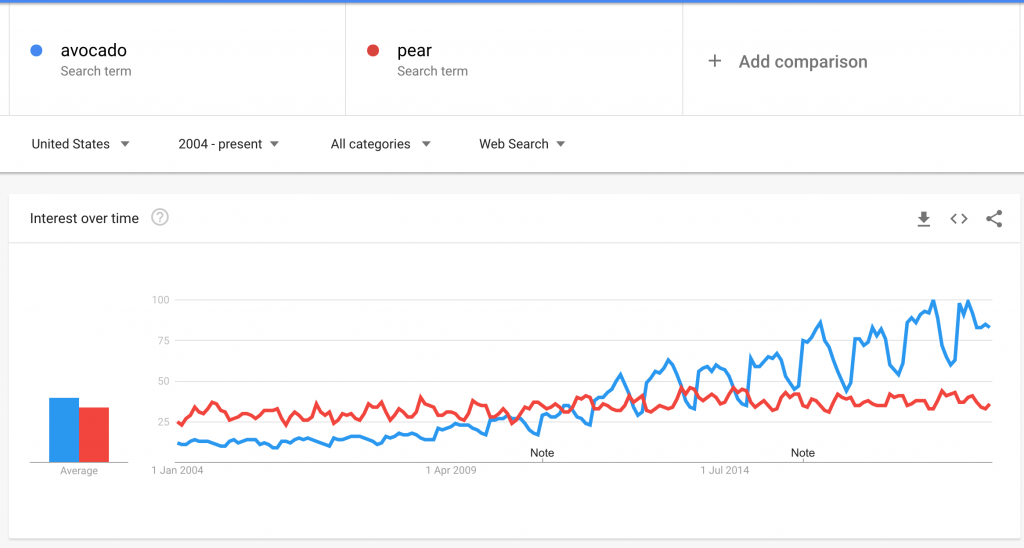
Task: Open the 2004 - present time range dropdown
Action: (x=229, y=144)
